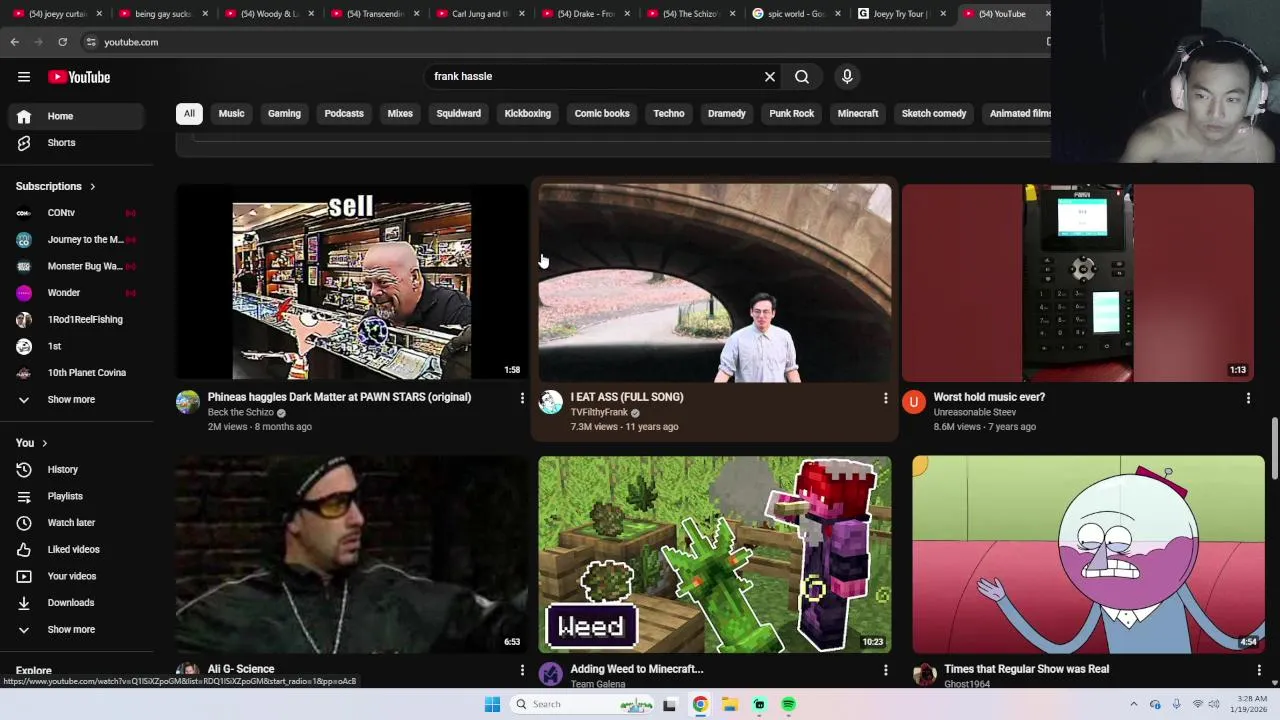Start voice search with the microphone icon
The height and width of the screenshot is (720, 1280).
point(847,76)
